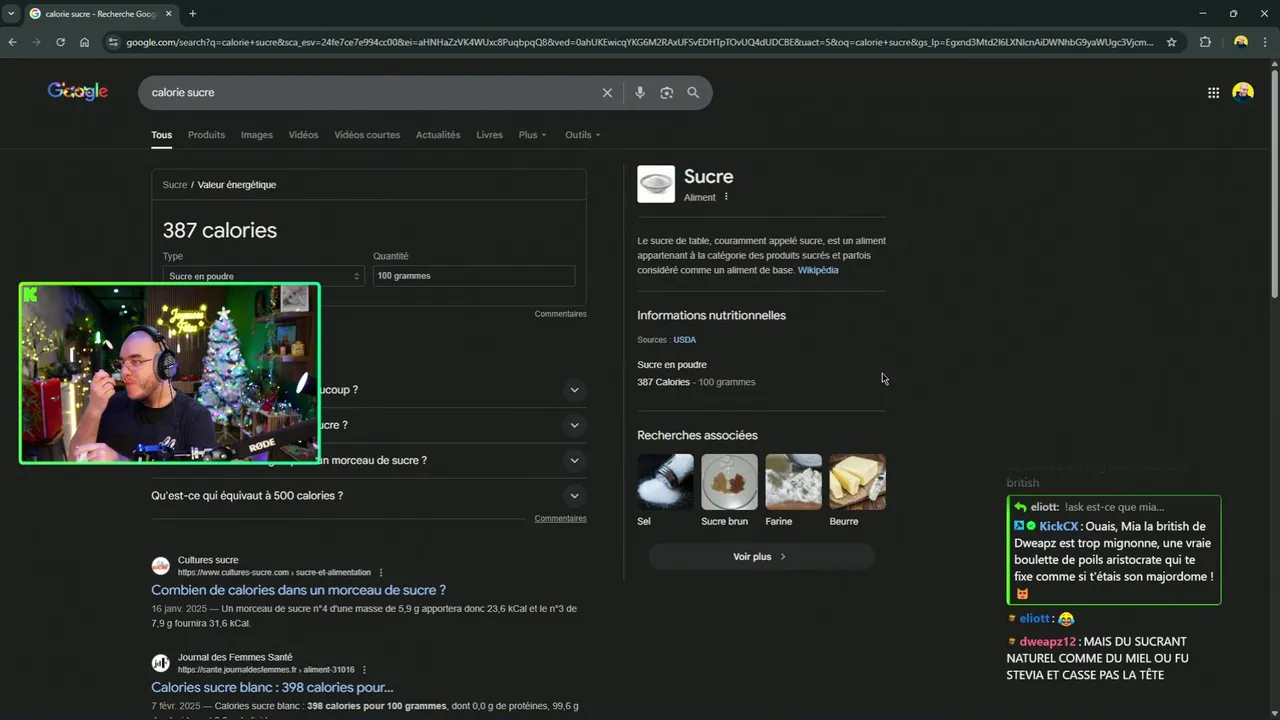This screenshot has width=1280, height=720.
Task: Open the Chrome extensions puzzle icon
Action: click(1205, 42)
